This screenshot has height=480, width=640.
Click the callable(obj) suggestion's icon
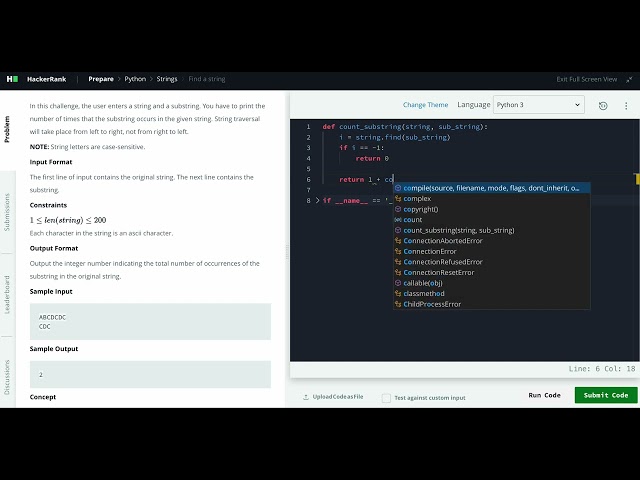coord(398,283)
